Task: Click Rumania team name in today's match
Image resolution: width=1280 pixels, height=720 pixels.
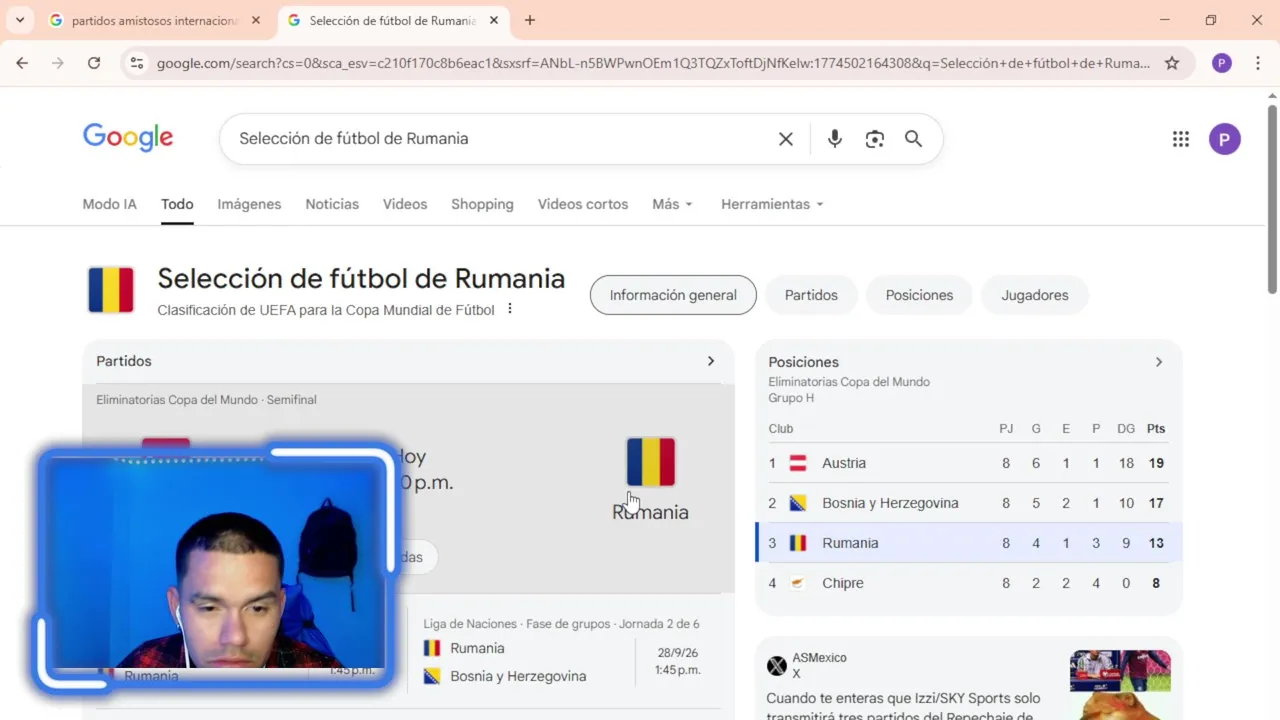Action: 650,512
